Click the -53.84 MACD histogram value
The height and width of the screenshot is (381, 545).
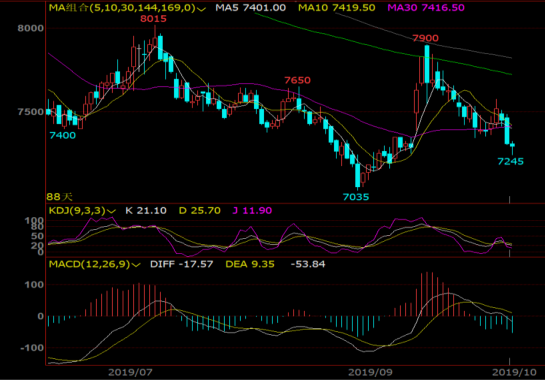click(308, 264)
